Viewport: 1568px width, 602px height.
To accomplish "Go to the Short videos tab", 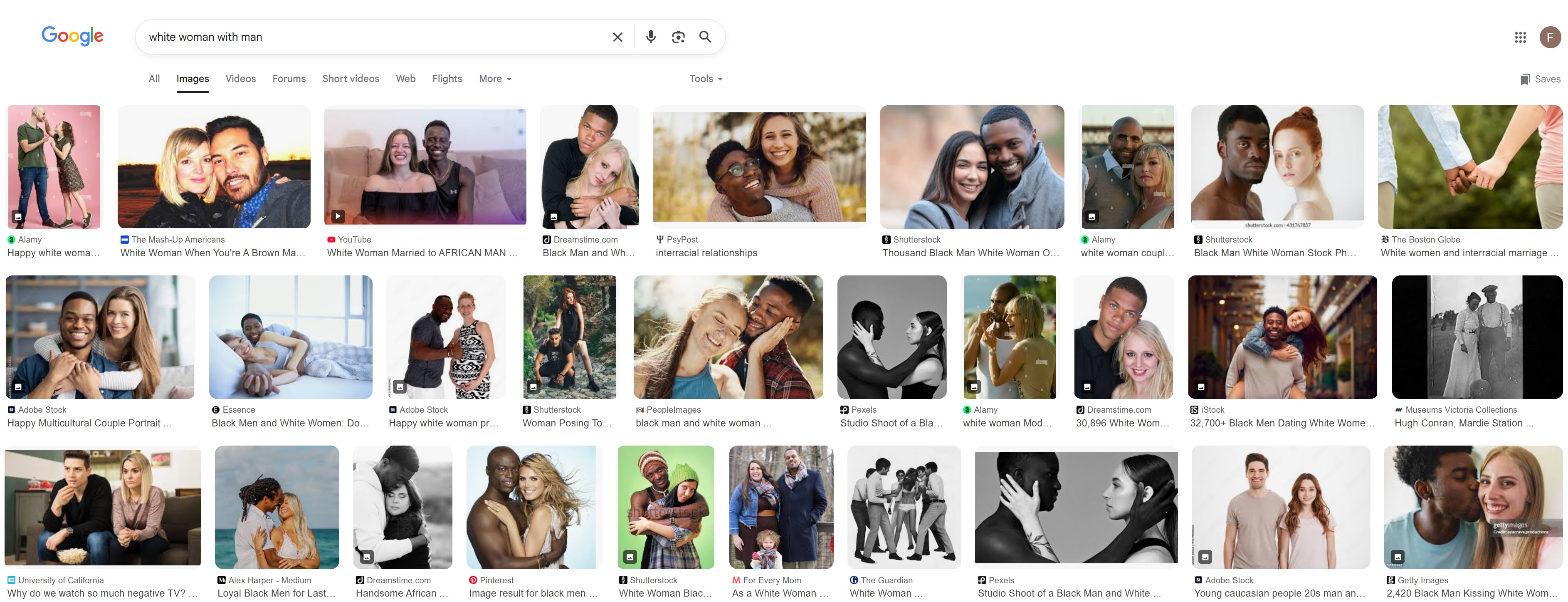I will [351, 79].
